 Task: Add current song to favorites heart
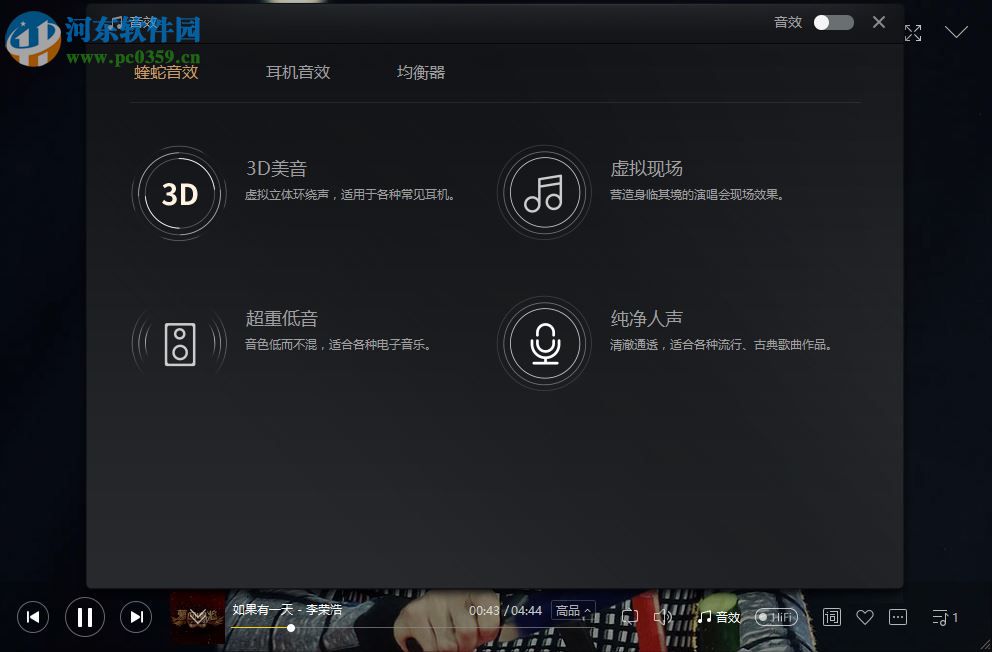point(865,617)
